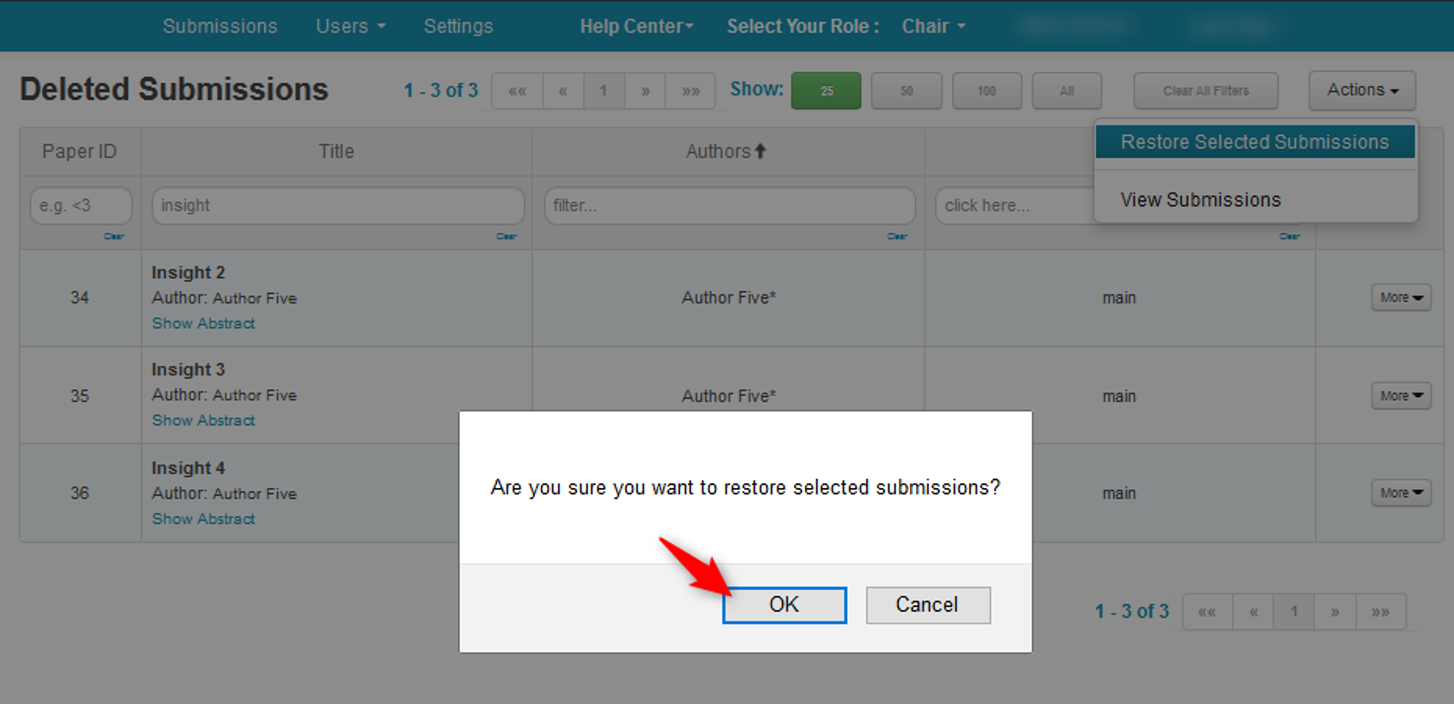Click Paper ID cell 35
The height and width of the screenshot is (704, 1454).
80,396
